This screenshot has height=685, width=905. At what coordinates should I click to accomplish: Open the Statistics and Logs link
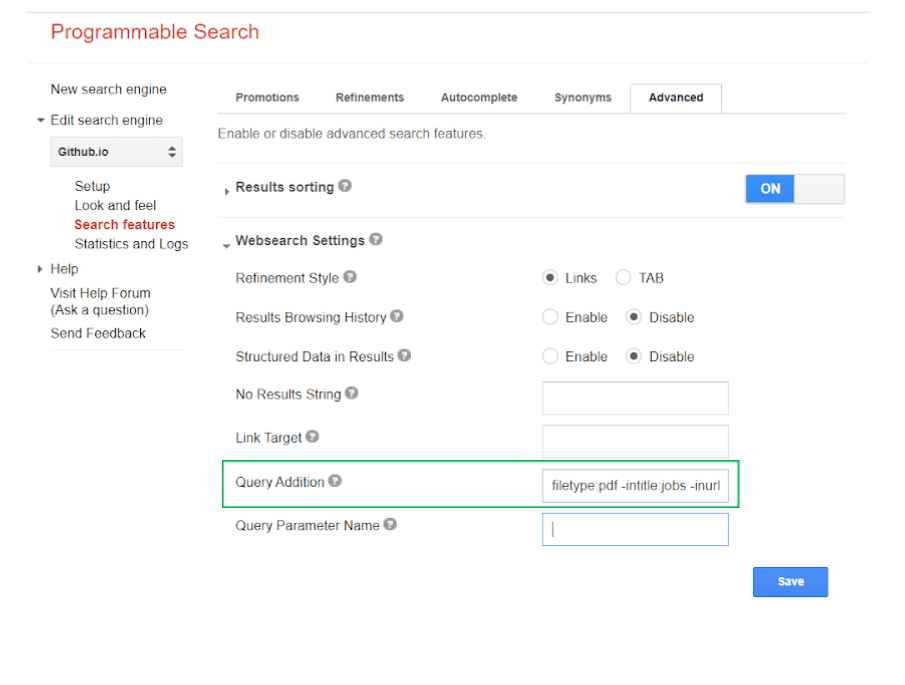pyautogui.click(x=131, y=244)
